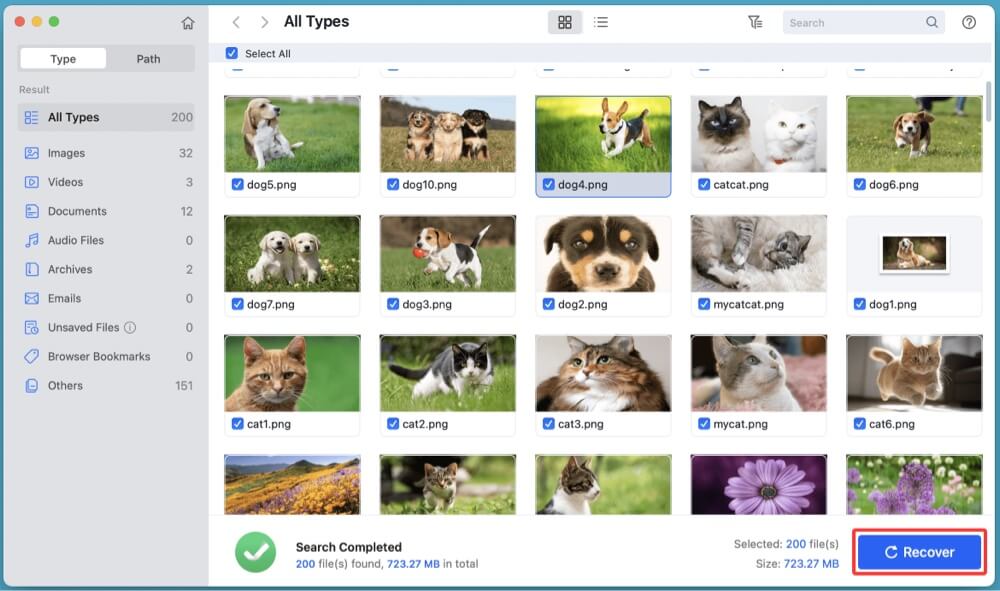
Task: Click the Home icon in the sidebar
Action: (188, 23)
